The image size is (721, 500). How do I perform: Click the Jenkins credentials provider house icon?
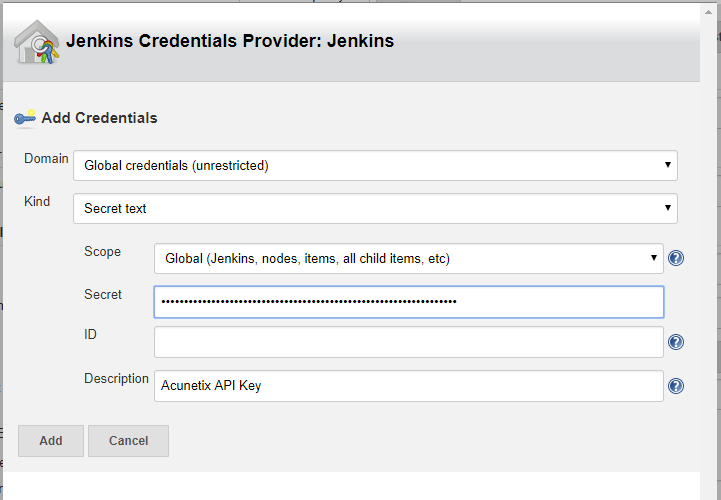(35, 41)
